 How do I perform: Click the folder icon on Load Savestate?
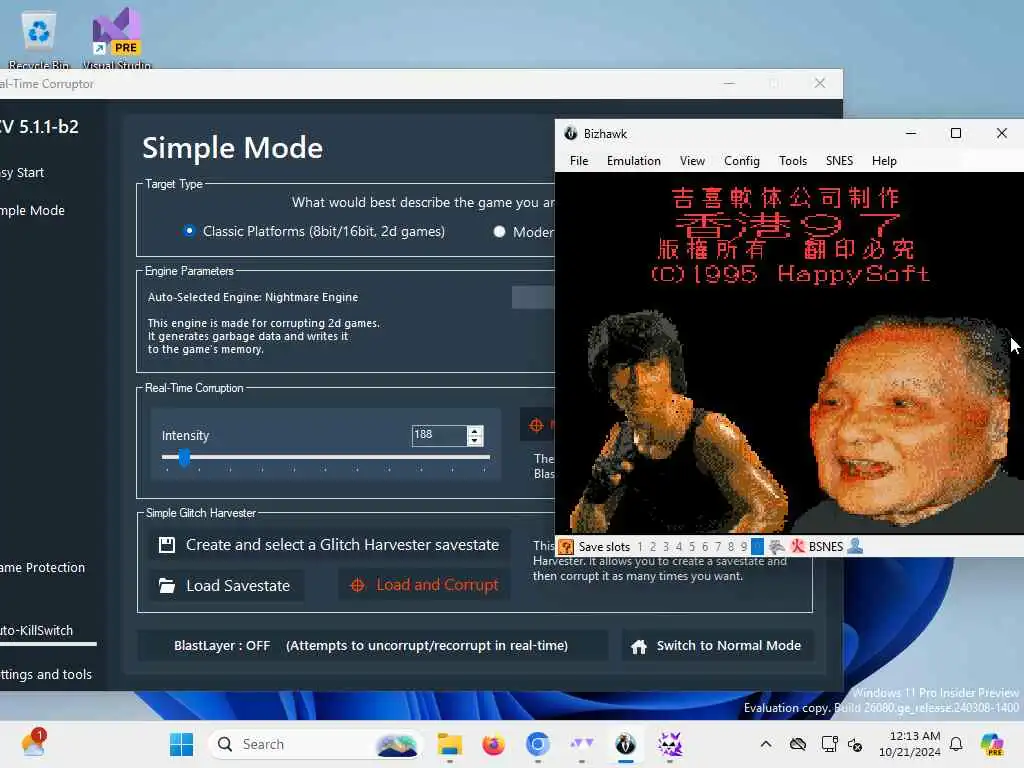click(167, 586)
